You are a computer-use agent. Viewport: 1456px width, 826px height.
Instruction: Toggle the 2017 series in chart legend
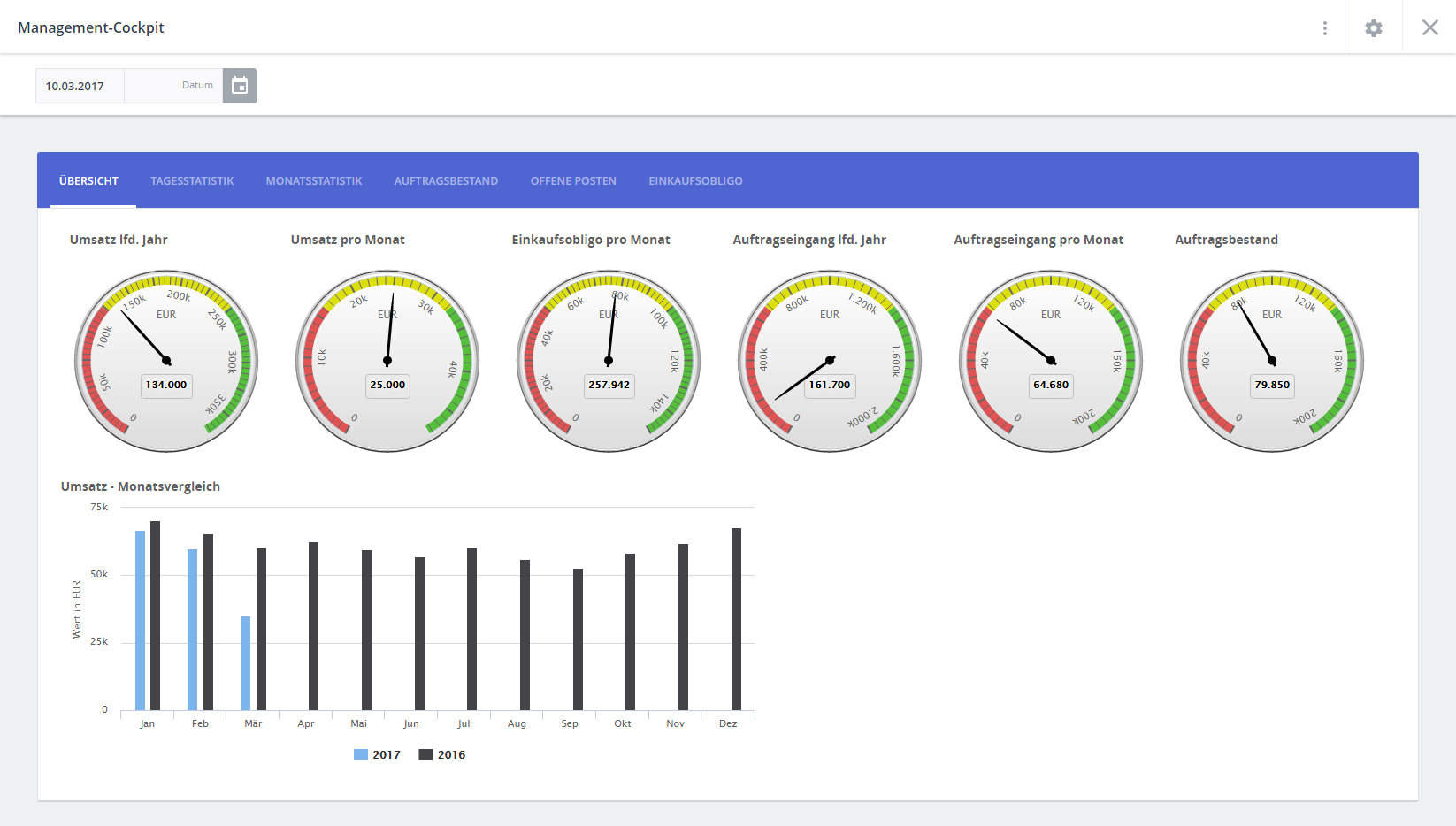pyautogui.click(x=378, y=754)
